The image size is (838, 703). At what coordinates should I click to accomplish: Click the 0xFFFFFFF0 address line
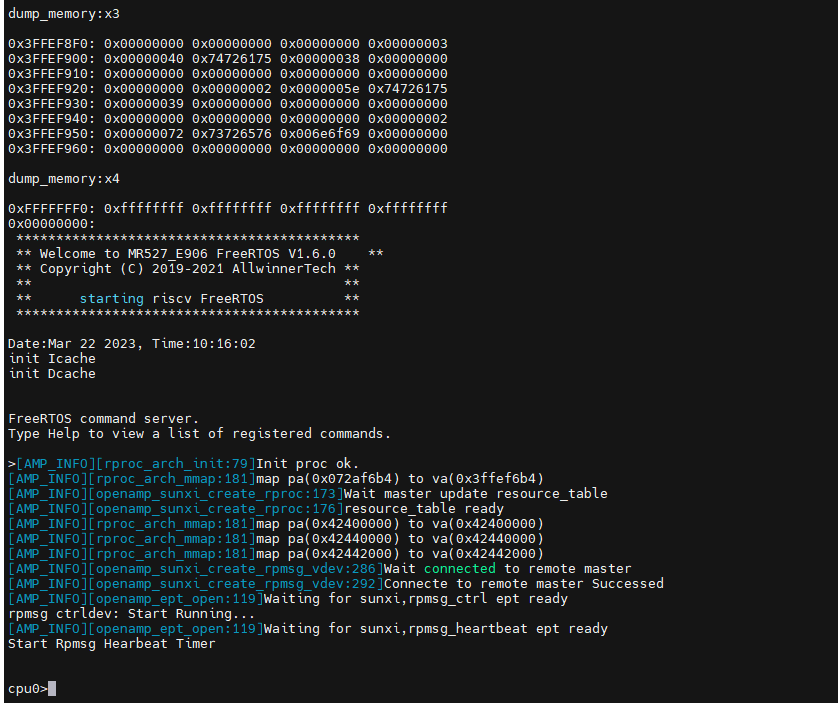pos(228,208)
